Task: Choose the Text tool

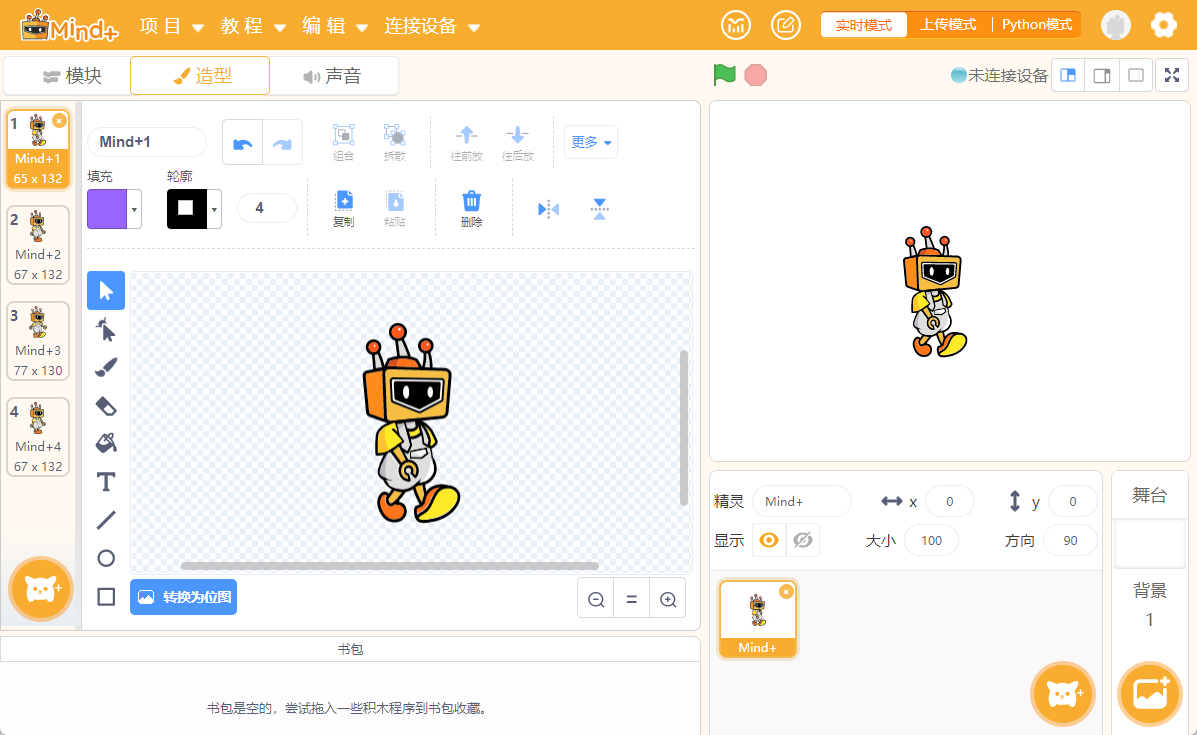Action: pos(106,482)
